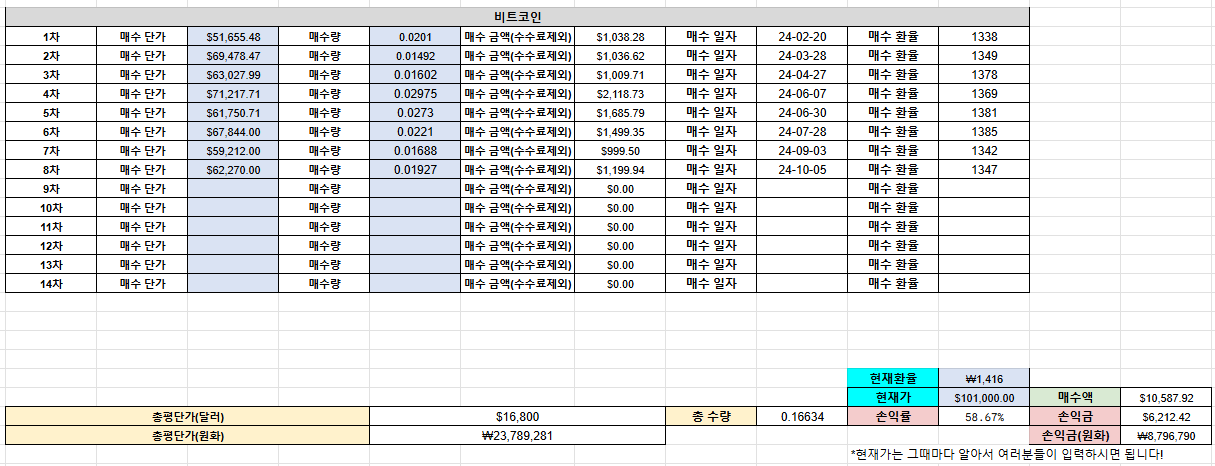This screenshot has width=1215, height=466.
Task: Select quantity cell 0.0273
Action: click(x=415, y=113)
